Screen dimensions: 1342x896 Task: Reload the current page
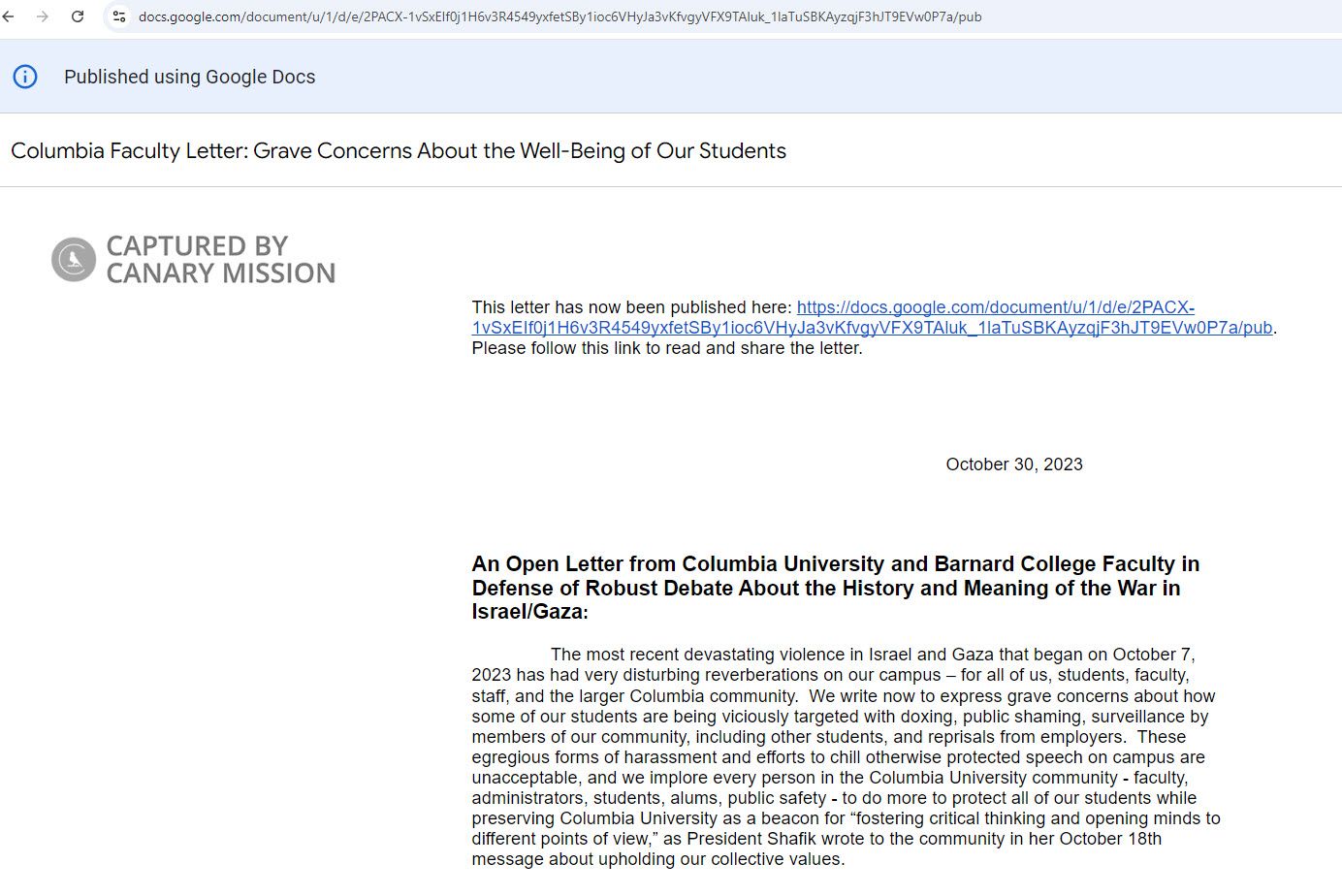click(78, 16)
